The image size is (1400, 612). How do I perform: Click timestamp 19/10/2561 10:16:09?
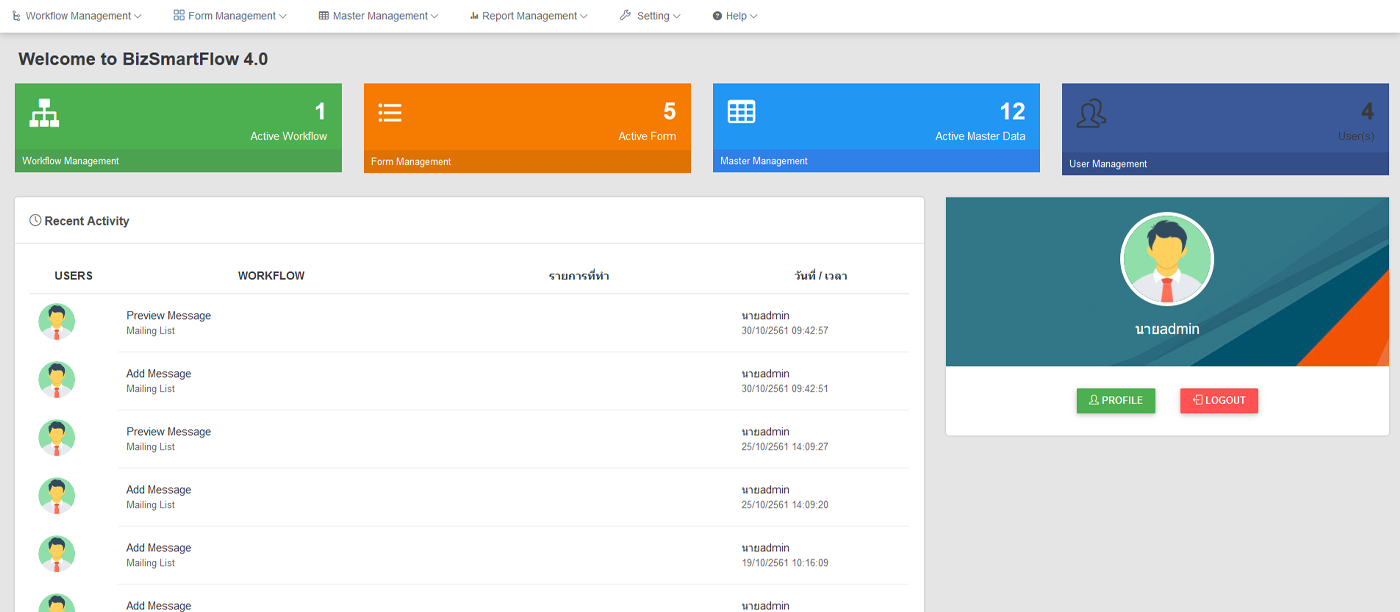[785, 563]
